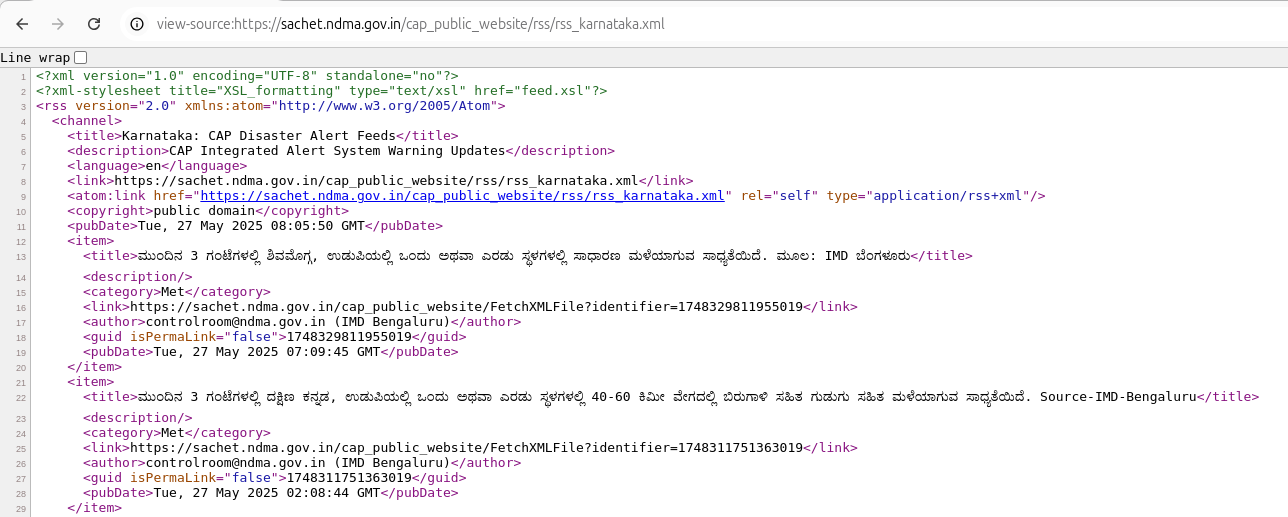Screen dimensions: 1288x517
Task: Click the empty description tag on line 14
Action: 138,277
